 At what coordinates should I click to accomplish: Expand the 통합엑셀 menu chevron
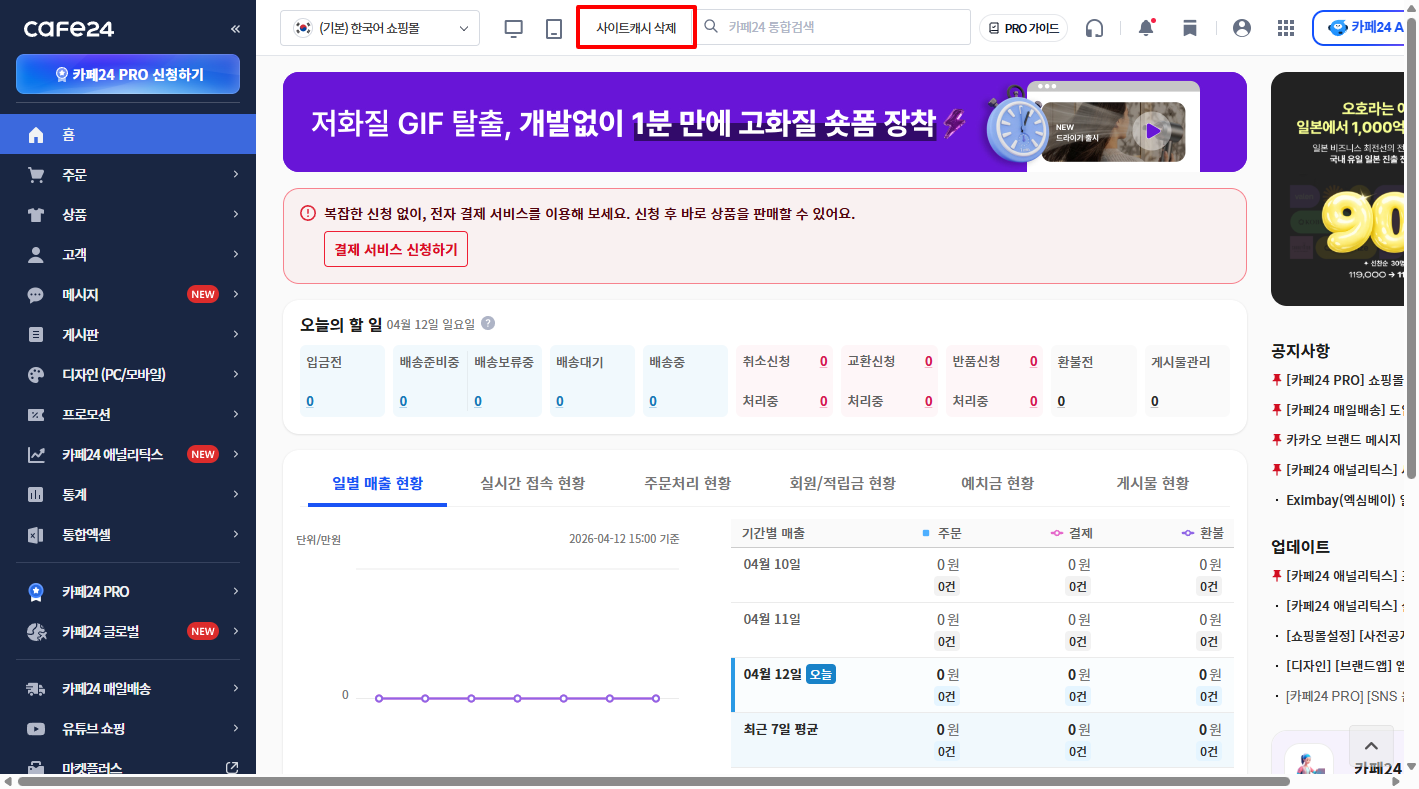(236, 535)
